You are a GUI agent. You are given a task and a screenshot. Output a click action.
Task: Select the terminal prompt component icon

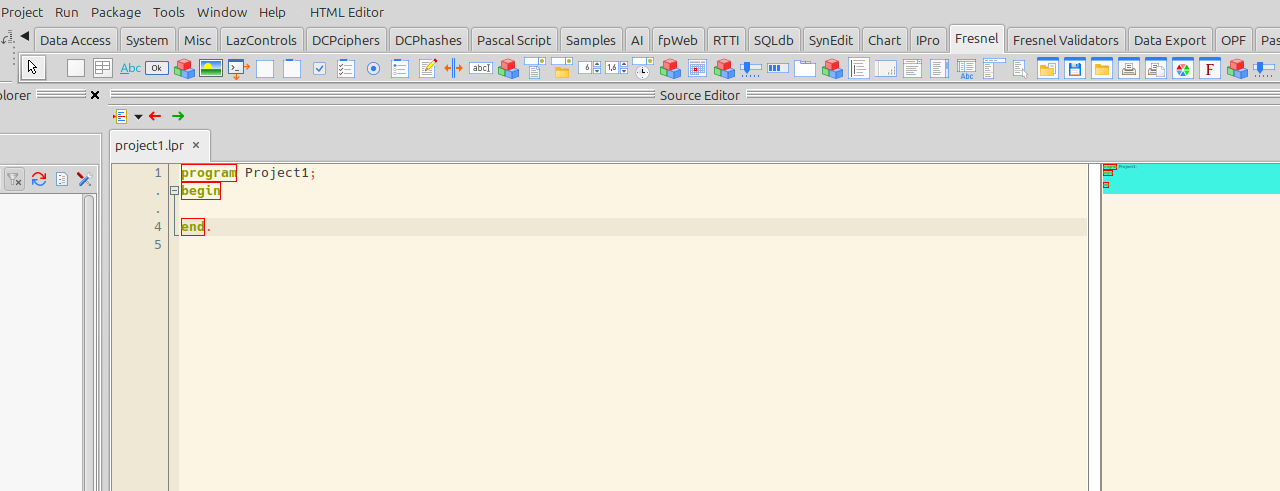point(238,68)
